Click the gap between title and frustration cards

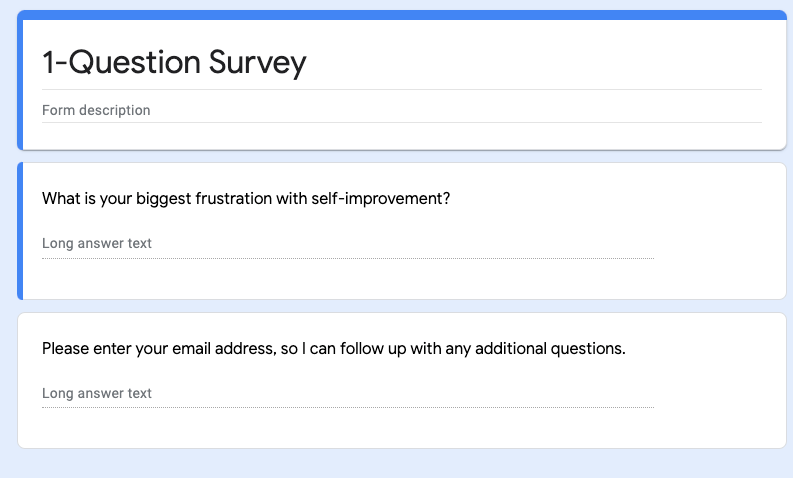[400, 157]
